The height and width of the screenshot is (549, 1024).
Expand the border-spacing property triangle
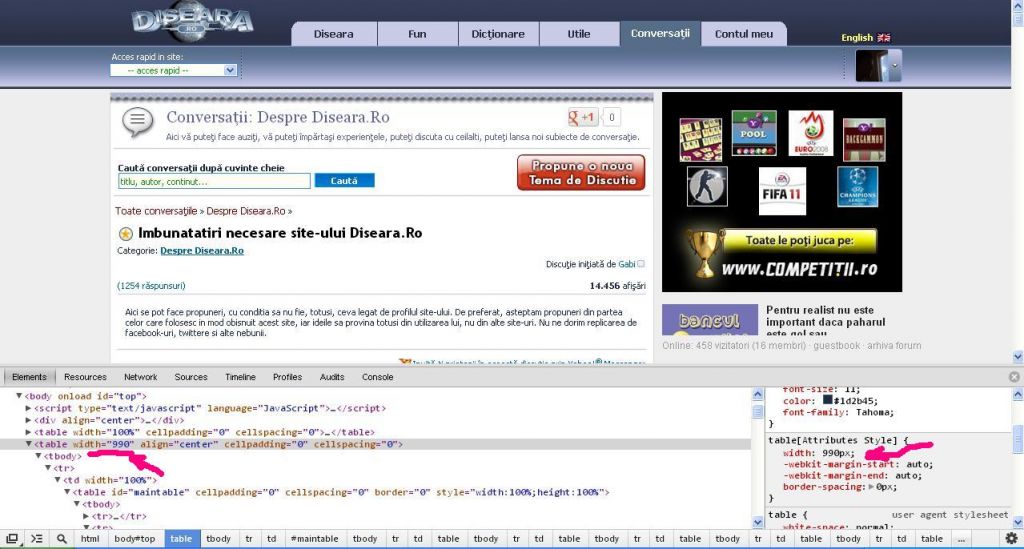871,486
